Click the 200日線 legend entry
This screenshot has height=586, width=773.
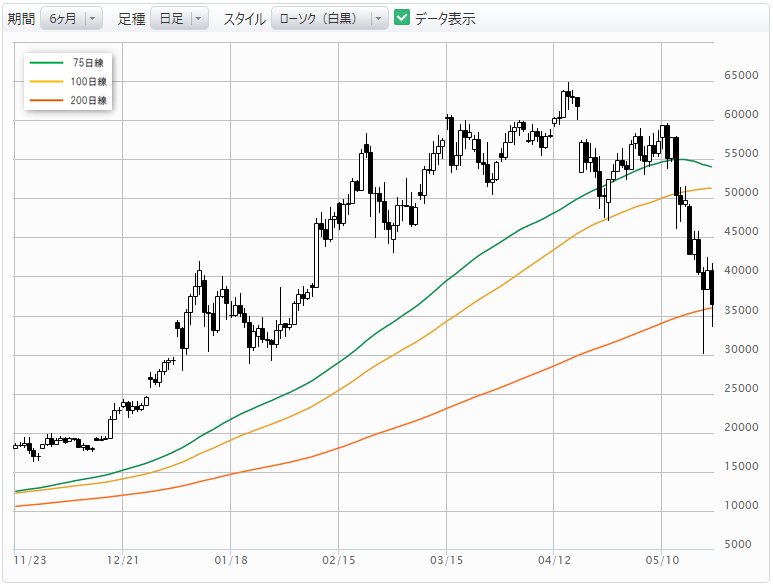coord(68,100)
